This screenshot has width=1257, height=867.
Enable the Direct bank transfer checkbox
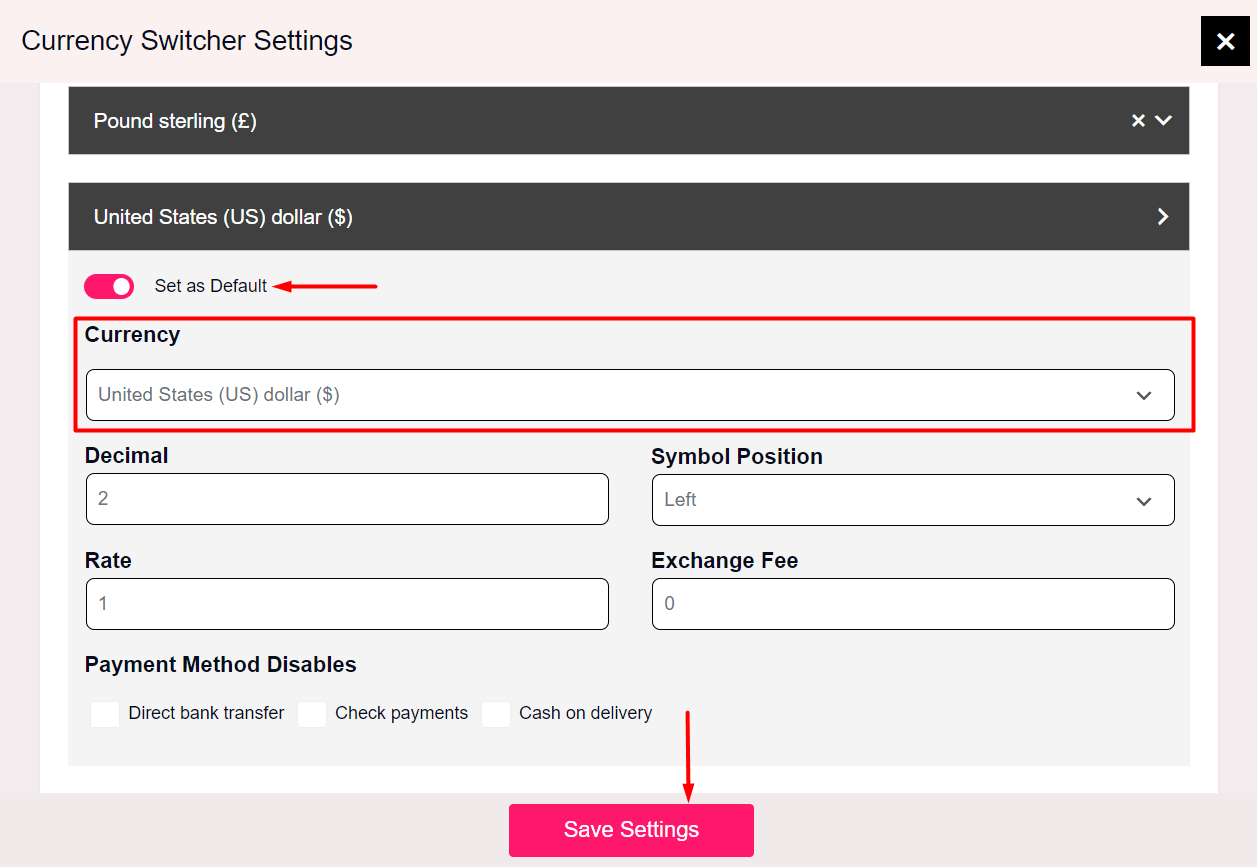(x=105, y=713)
